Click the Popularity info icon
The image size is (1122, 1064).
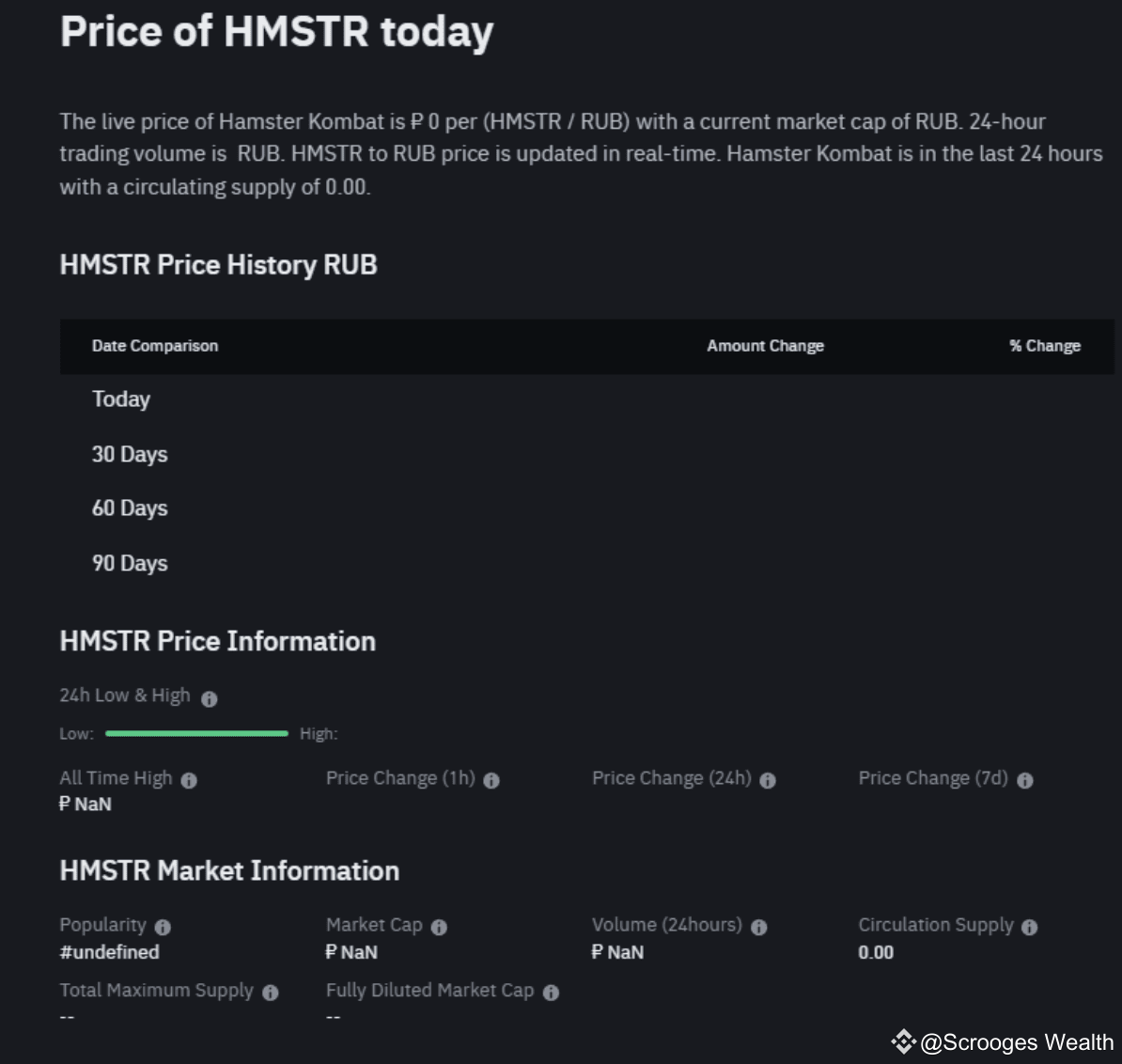pyautogui.click(x=163, y=927)
